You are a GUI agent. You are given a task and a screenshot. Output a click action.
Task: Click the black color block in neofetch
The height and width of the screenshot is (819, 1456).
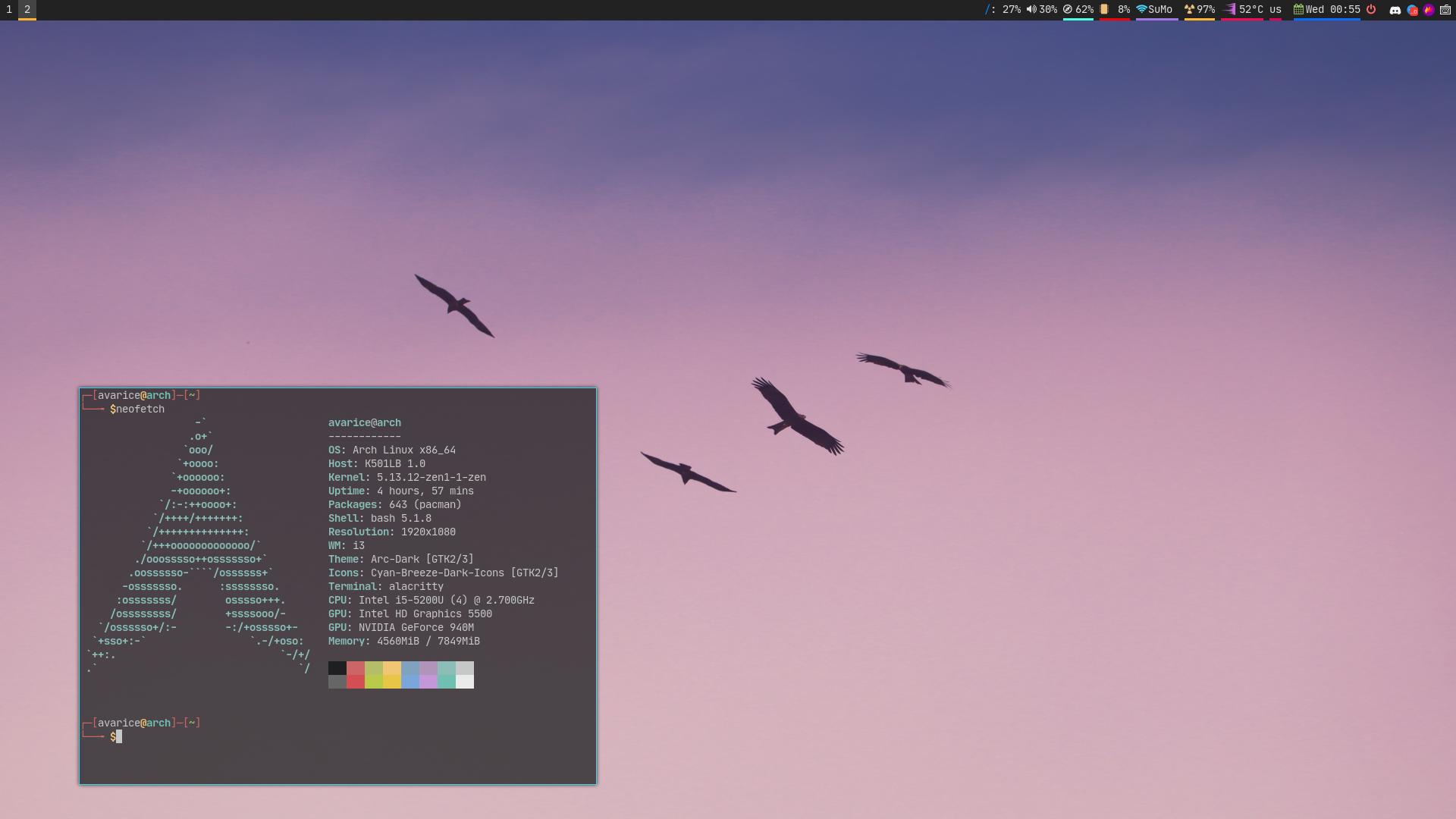[x=337, y=668]
